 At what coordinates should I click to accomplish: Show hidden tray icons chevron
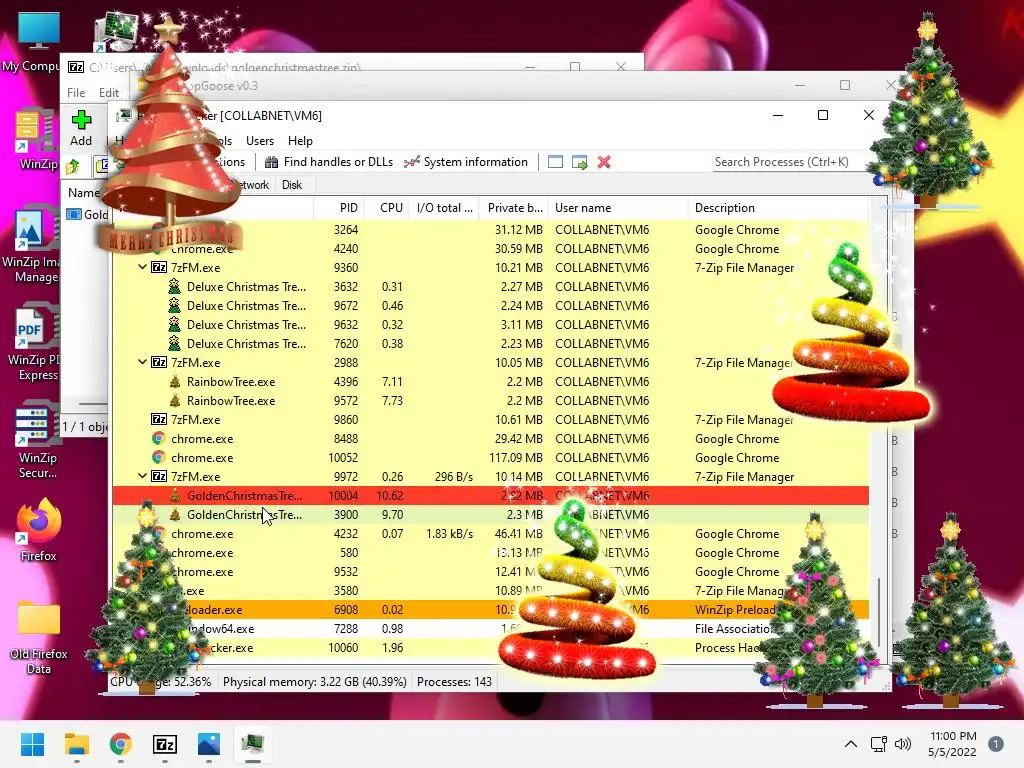[850, 744]
